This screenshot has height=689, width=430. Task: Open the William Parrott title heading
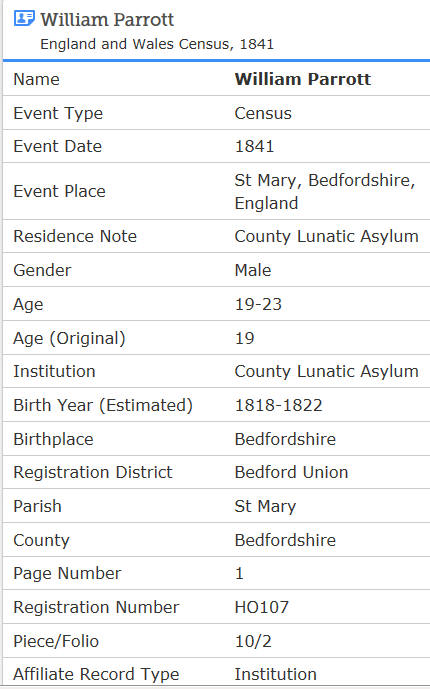[x=107, y=20]
